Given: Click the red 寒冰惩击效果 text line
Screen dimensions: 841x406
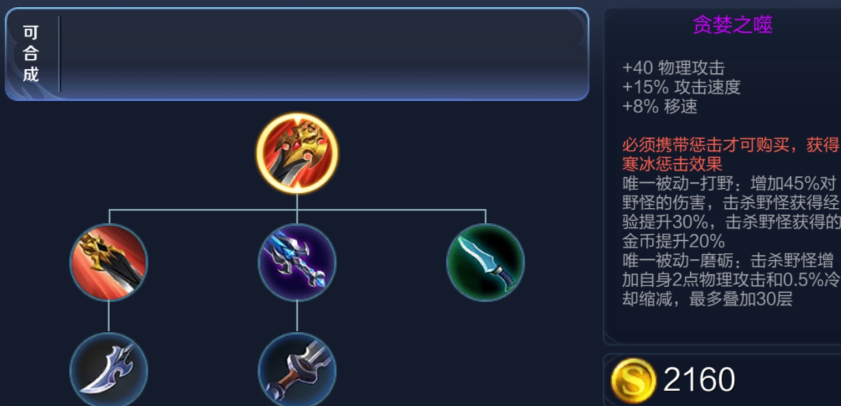Looking at the screenshot, I should 672,163.
